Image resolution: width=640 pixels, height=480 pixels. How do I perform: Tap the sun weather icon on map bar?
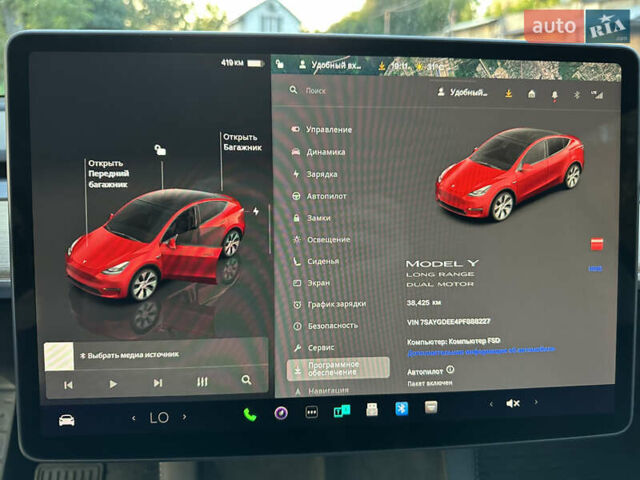(x=419, y=66)
